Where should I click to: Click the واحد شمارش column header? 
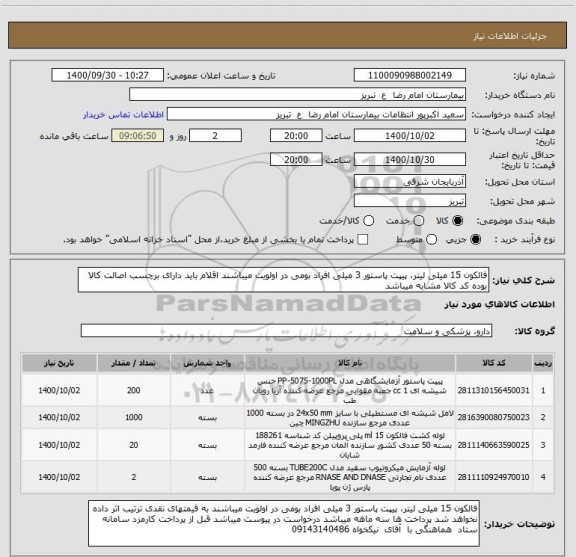(208, 363)
